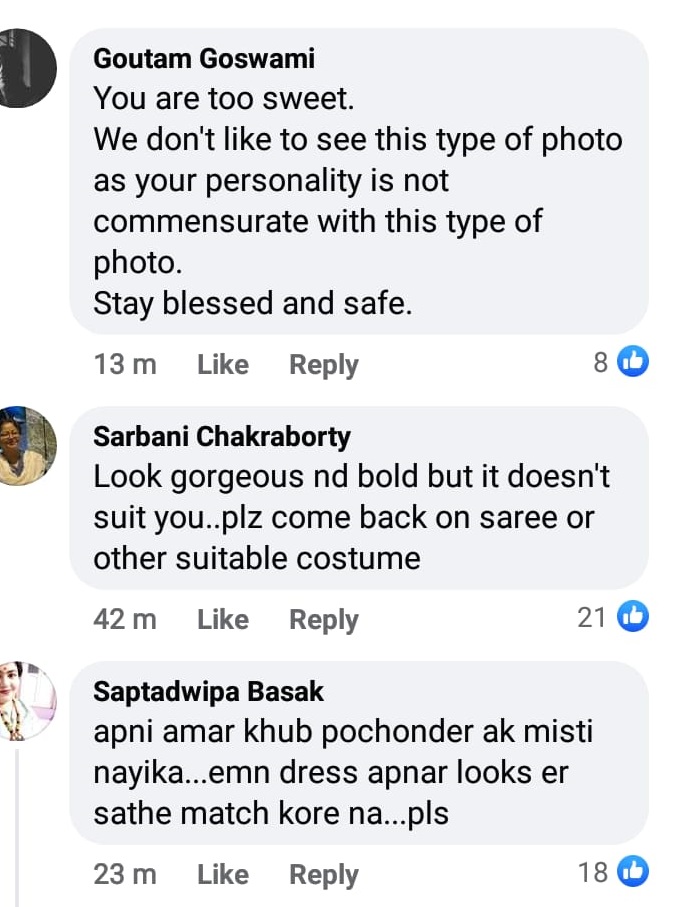
Task: Reply to Goutam Goswami's comment
Action: coord(323,365)
